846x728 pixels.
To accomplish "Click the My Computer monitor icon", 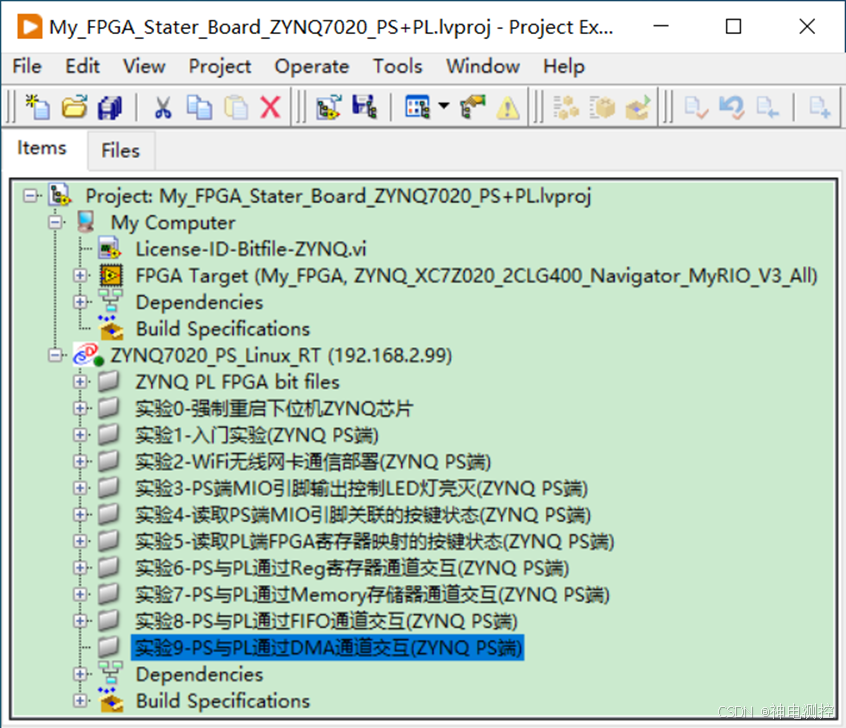I will 86,222.
